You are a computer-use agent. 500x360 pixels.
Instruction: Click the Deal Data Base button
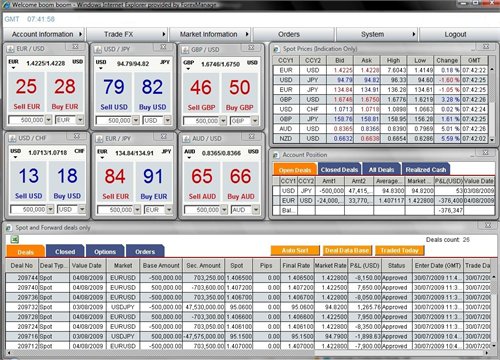347,250
